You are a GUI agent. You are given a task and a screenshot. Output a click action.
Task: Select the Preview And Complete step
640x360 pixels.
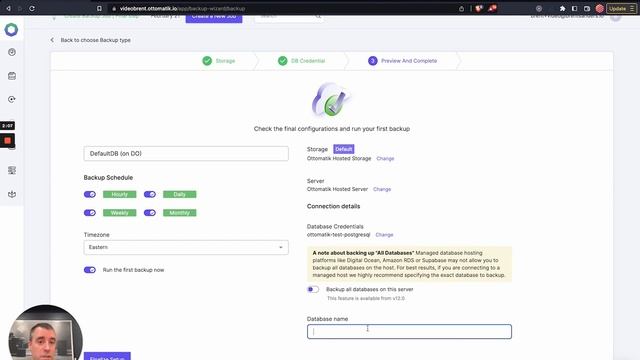(402, 61)
